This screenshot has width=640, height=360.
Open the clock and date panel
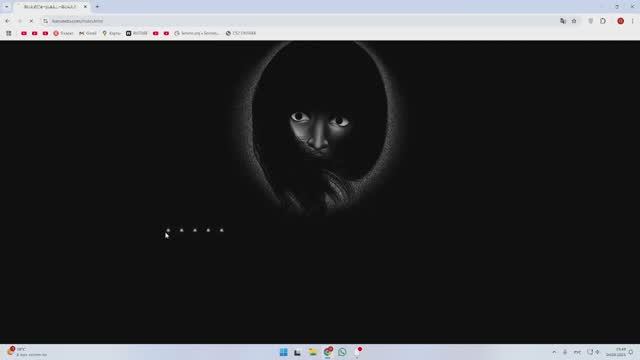(616, 352)
